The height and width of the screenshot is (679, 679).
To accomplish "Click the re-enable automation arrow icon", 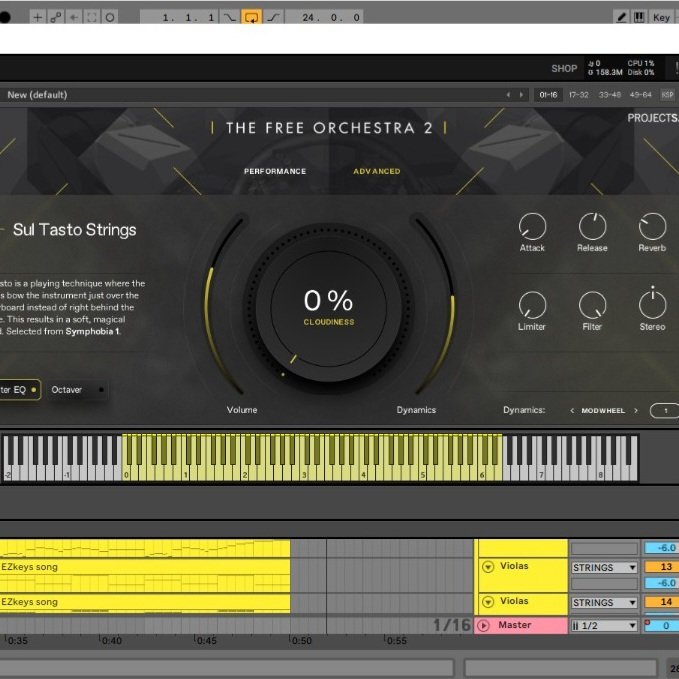I will tap(74, 17).
